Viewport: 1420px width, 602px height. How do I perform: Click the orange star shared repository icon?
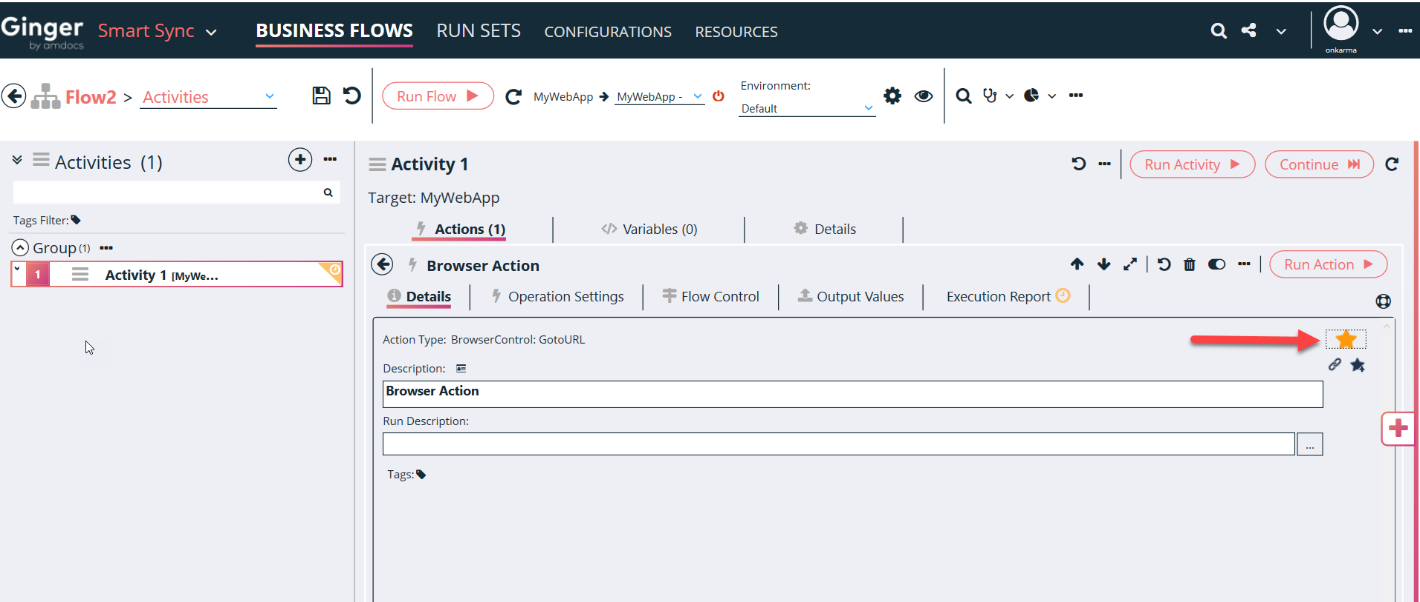pos(1346,340)
